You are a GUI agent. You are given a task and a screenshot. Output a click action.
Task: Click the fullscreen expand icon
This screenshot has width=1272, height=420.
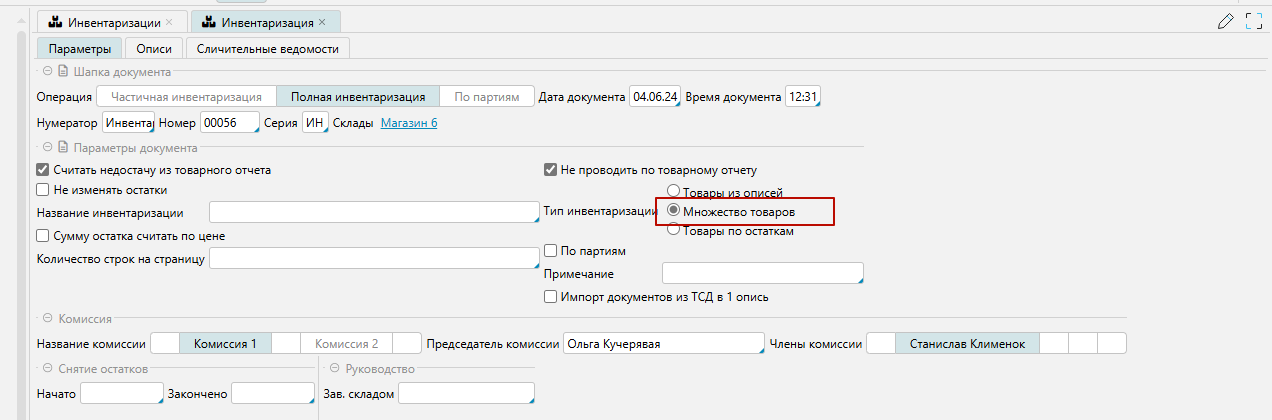(1254, 21)
